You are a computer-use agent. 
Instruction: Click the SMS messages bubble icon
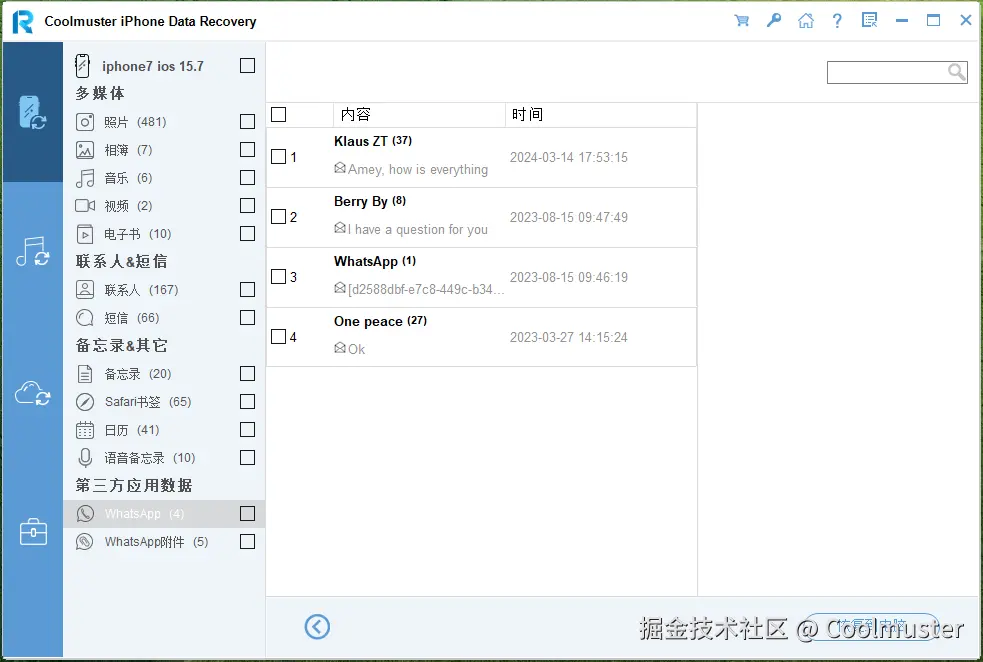[85, 318]
